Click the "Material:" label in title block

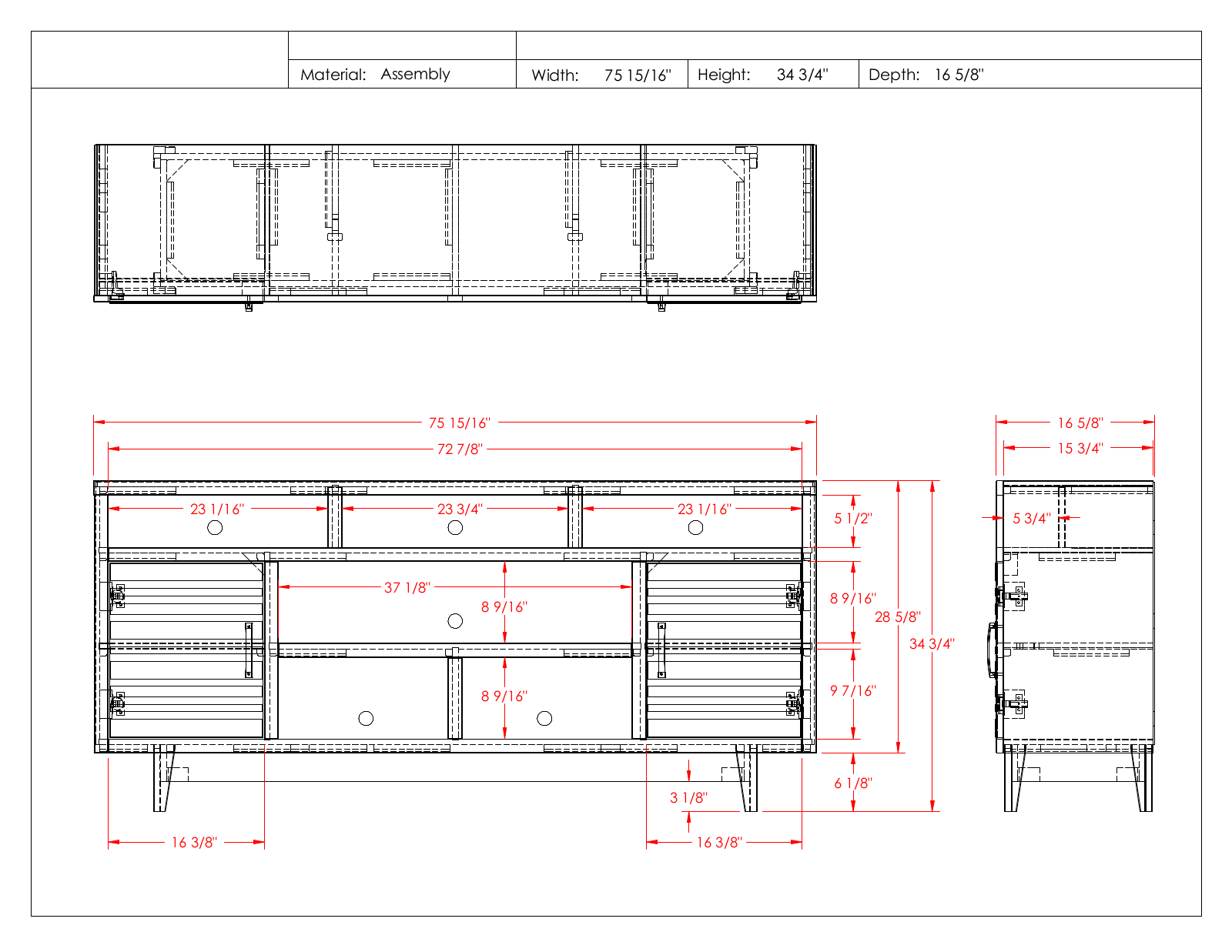point(333,75)
